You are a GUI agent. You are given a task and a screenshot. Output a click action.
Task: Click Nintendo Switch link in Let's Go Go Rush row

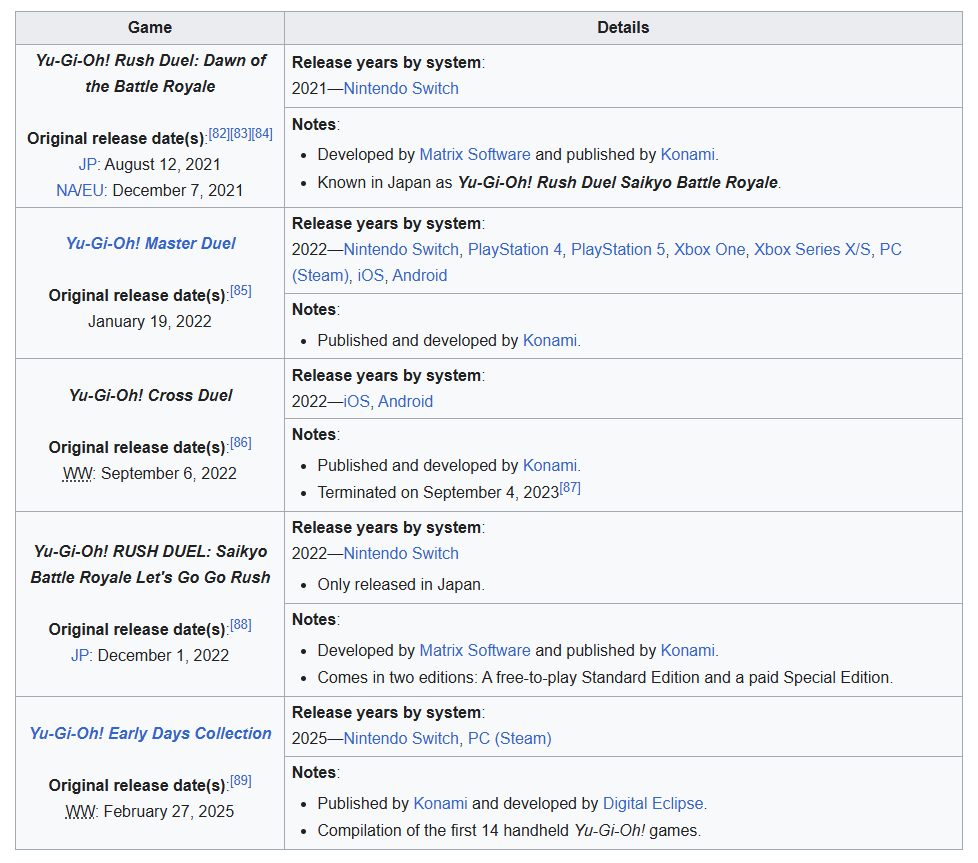point(401,554)
